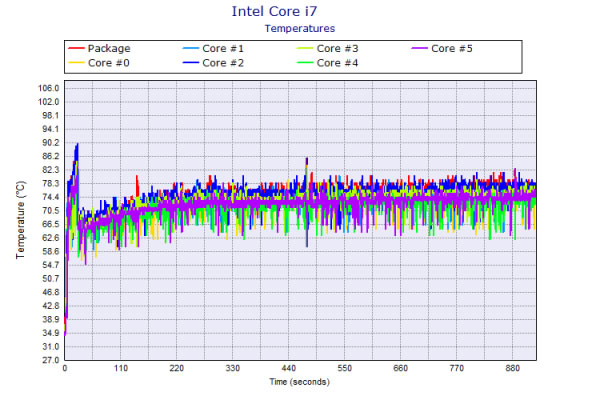Click the Core #2 legend label
Image resolution: width=600 pixels, height=400 pixels.
click(x=223, y=63)
